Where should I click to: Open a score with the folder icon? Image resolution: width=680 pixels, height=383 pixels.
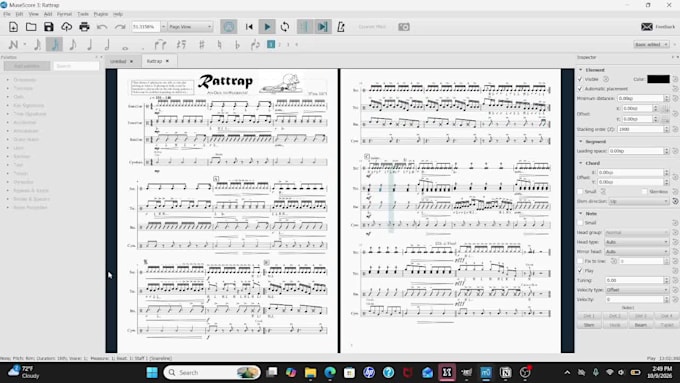pos(31,27)
